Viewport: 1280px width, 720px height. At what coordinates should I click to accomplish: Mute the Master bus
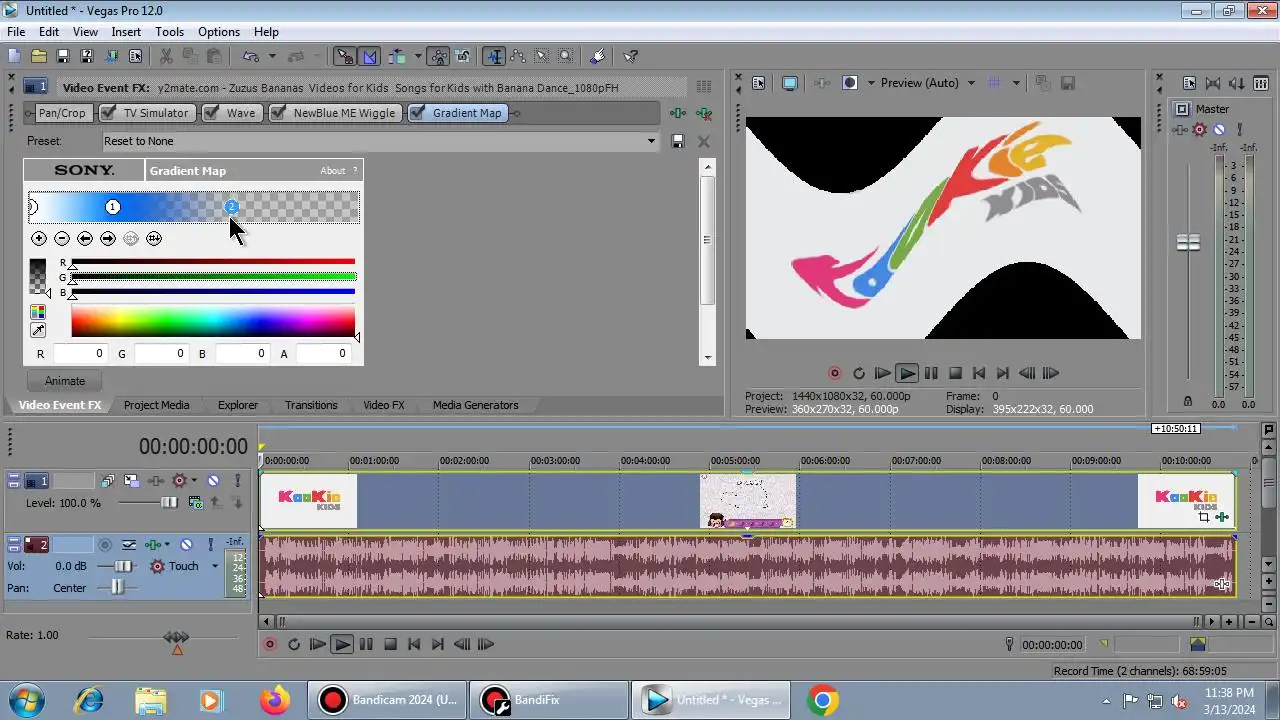(1219, 129)
